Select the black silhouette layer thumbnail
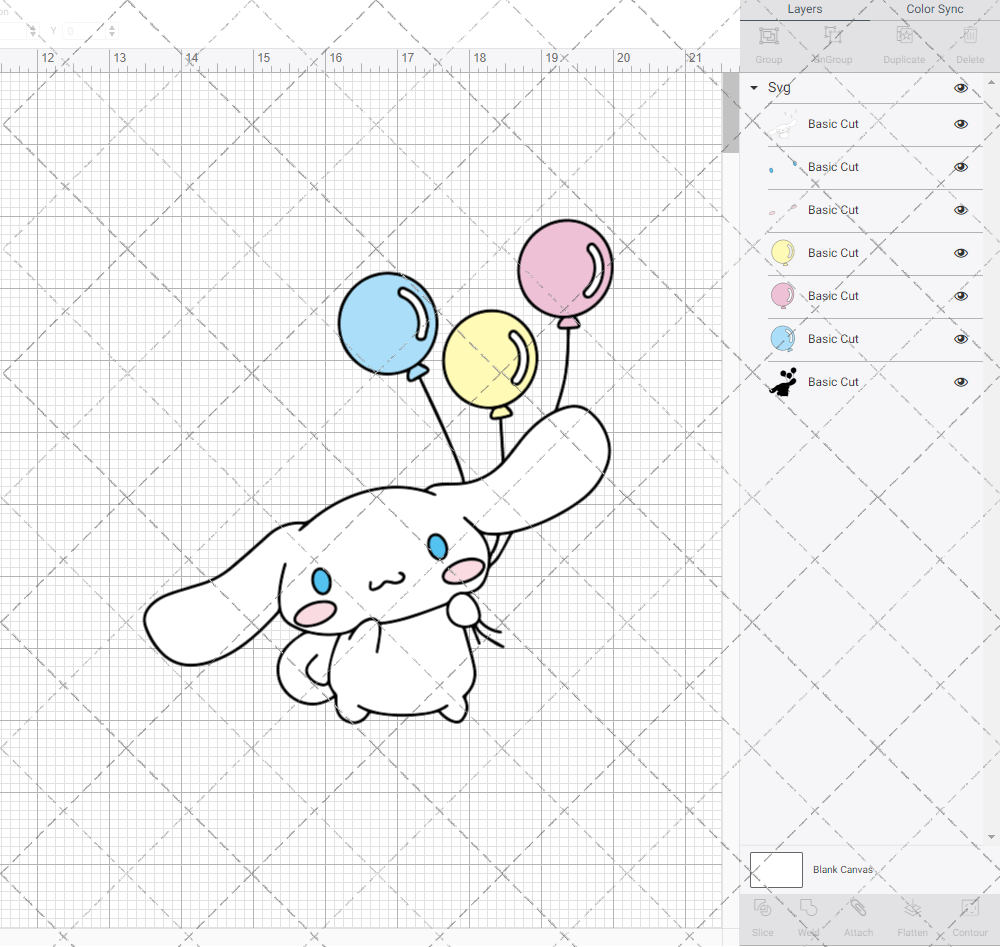Image resolution: width=1000 pixels, height=947 pixels. pos(783,382)
